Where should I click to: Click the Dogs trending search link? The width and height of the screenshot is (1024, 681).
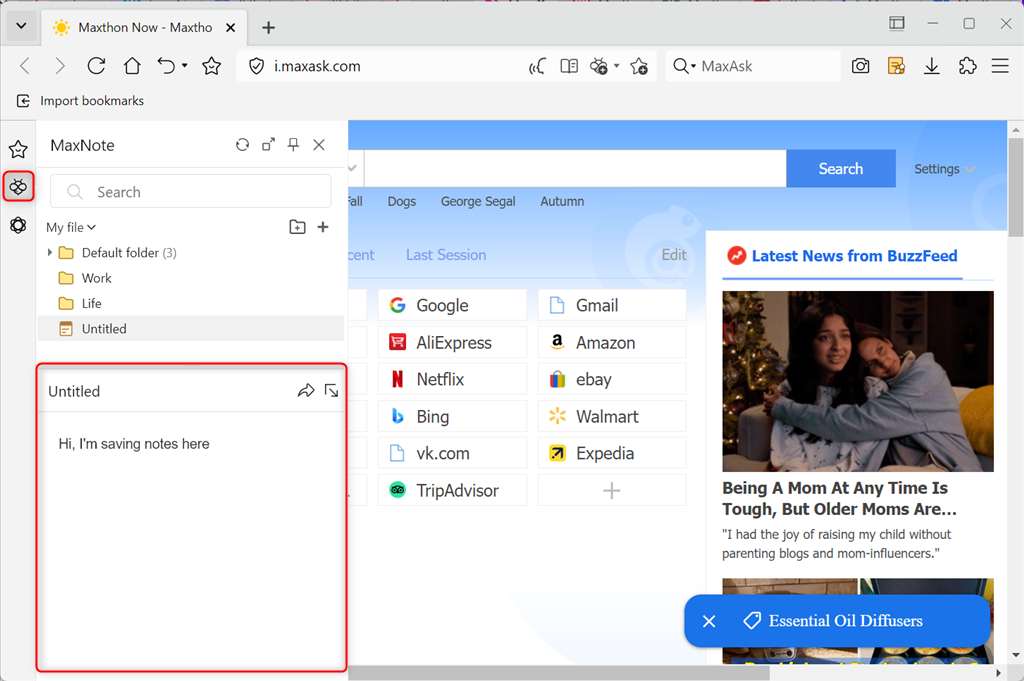(x=402, y=202)
